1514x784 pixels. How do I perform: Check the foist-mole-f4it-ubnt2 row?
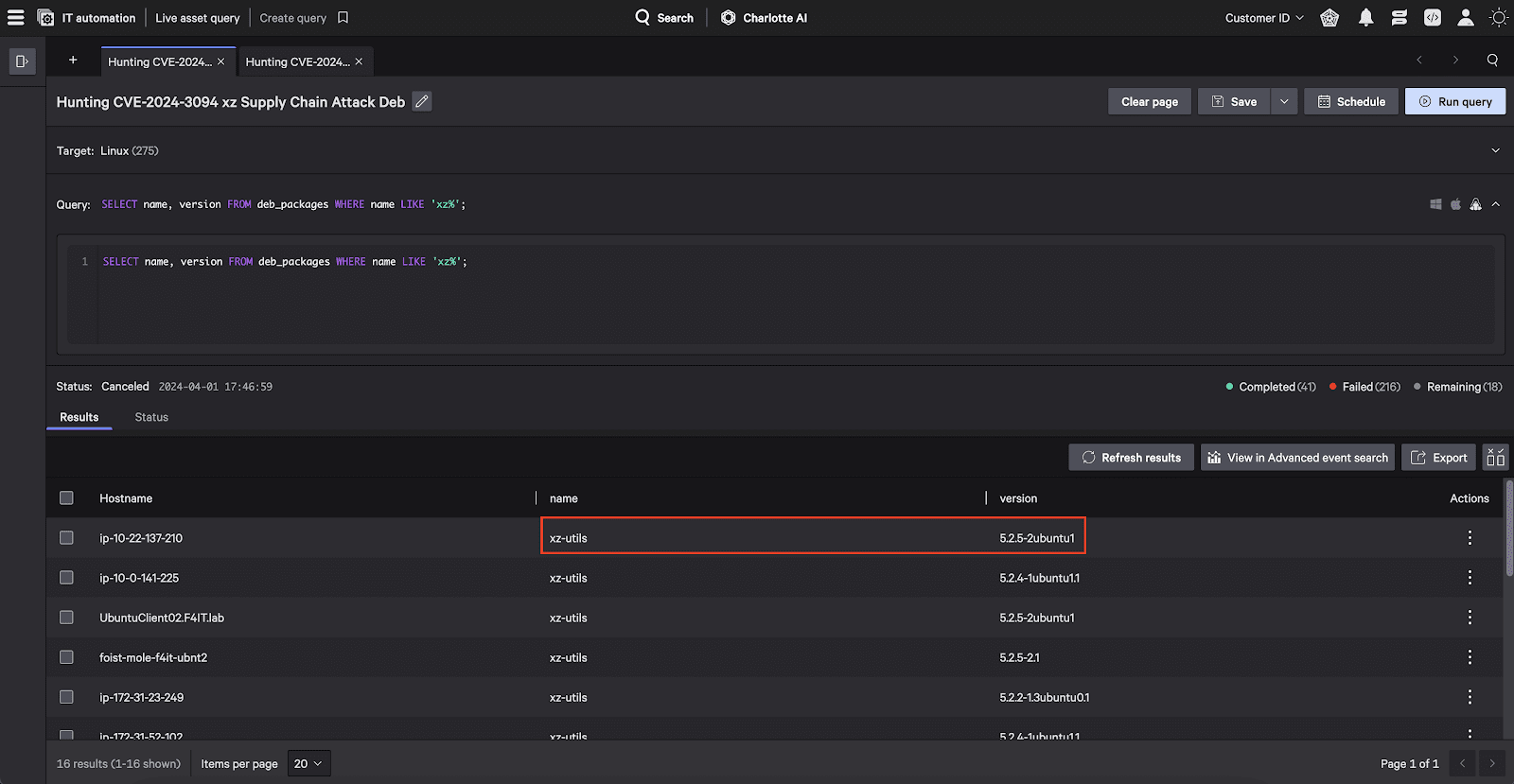66,656
